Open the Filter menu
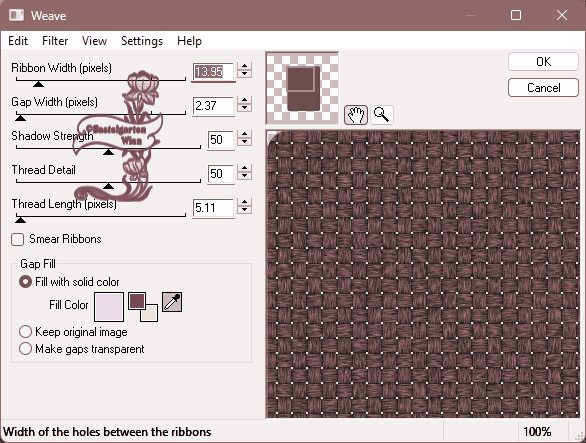 [x=55, y=41]
